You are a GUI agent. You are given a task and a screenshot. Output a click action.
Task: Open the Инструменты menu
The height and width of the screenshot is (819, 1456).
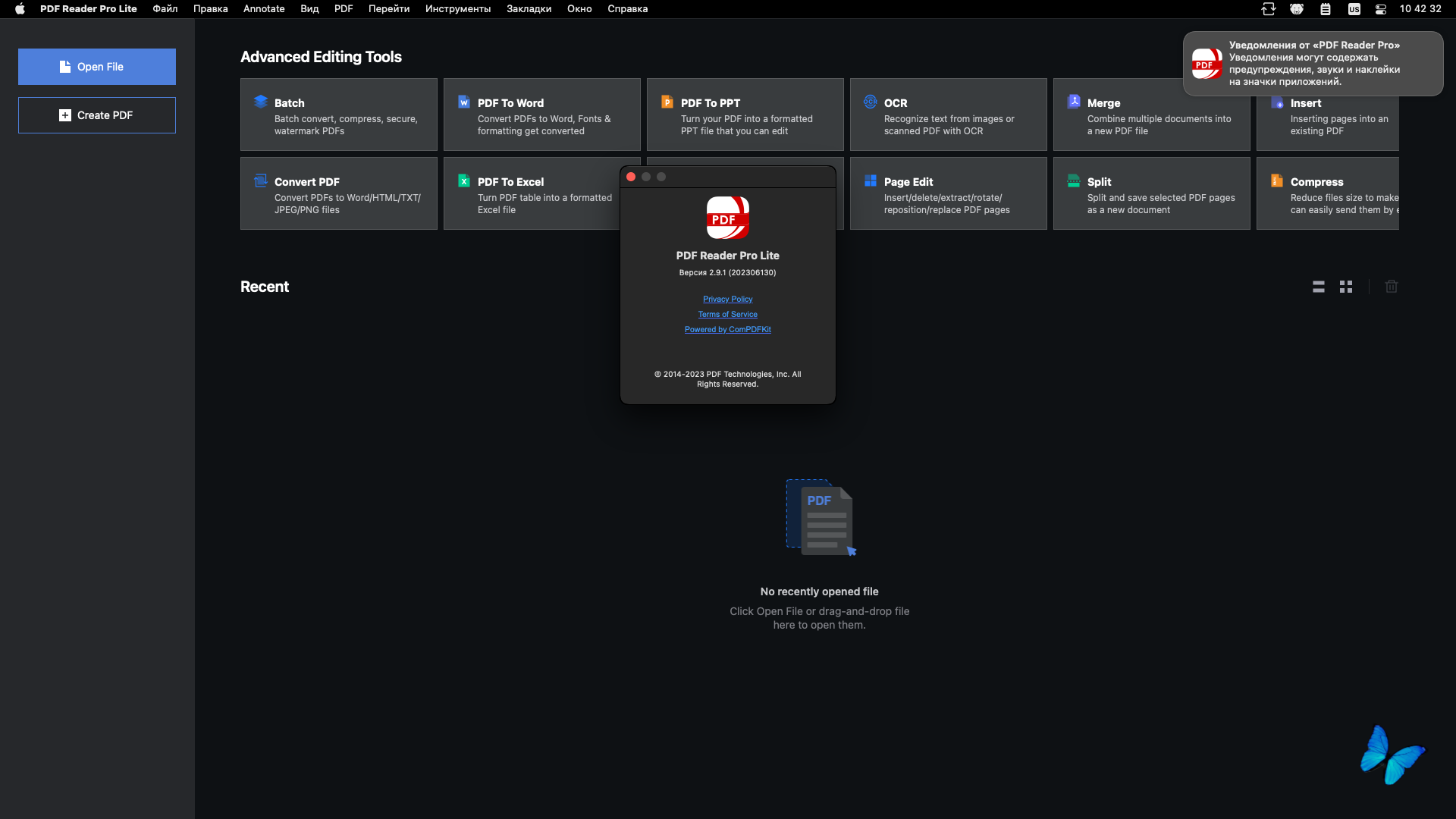pyautogui.click(x=458, y=9)
